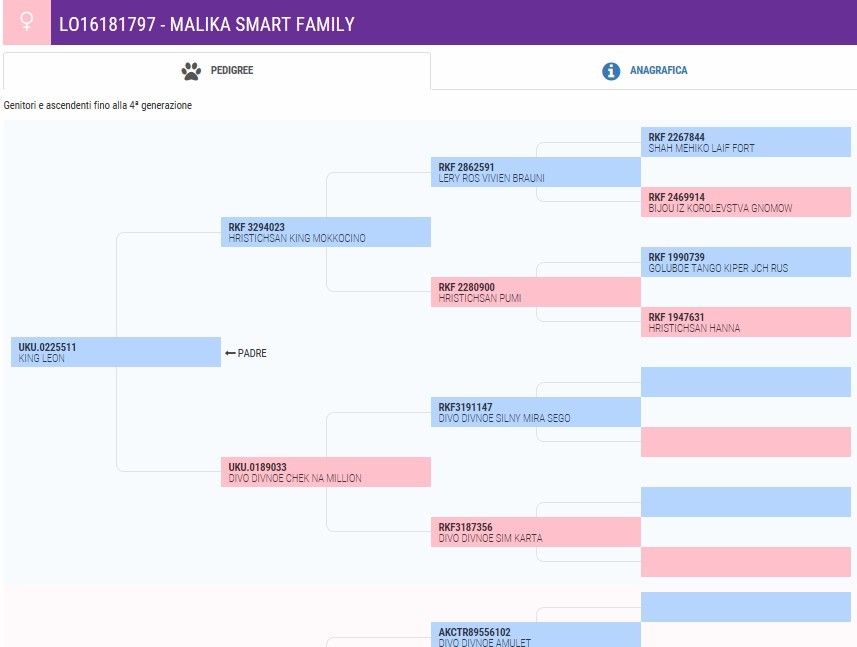Open DIVO DIVNOE AMULET entry
Image resolution: width=857 pixels, height=647 pixels.
coord(536,635)
